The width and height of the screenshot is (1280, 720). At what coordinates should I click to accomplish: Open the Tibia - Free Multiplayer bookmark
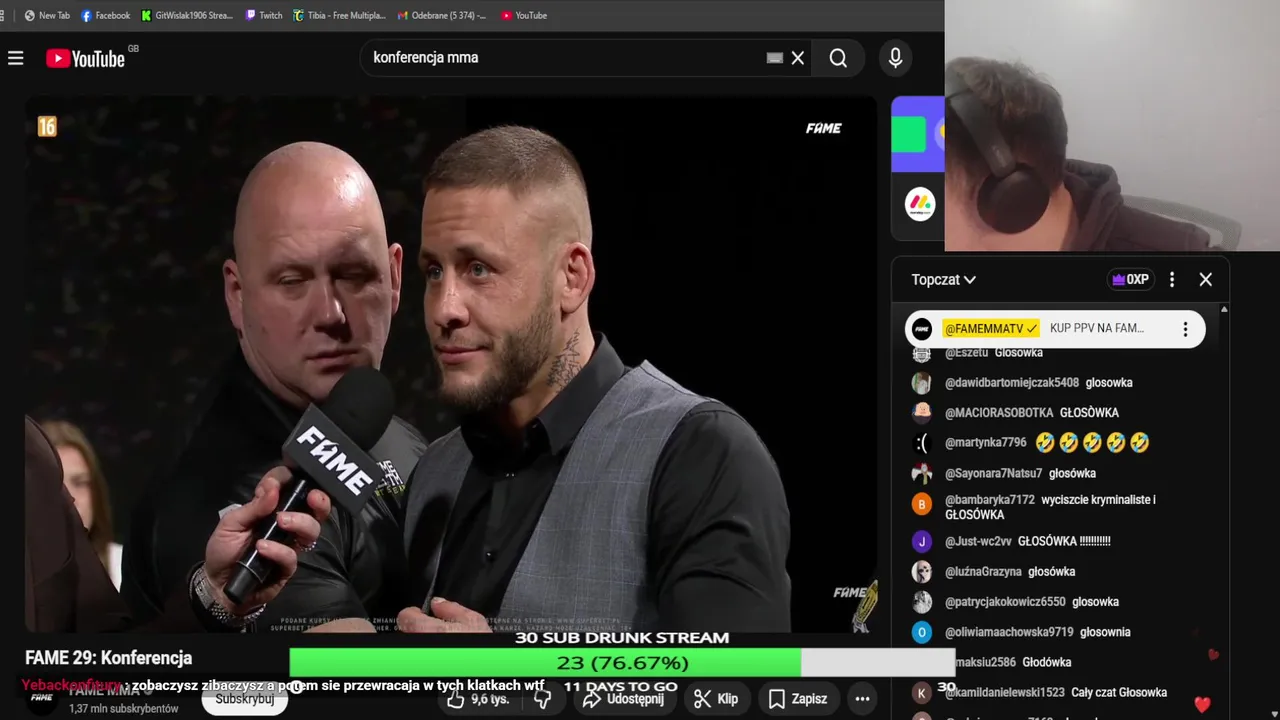339,15
